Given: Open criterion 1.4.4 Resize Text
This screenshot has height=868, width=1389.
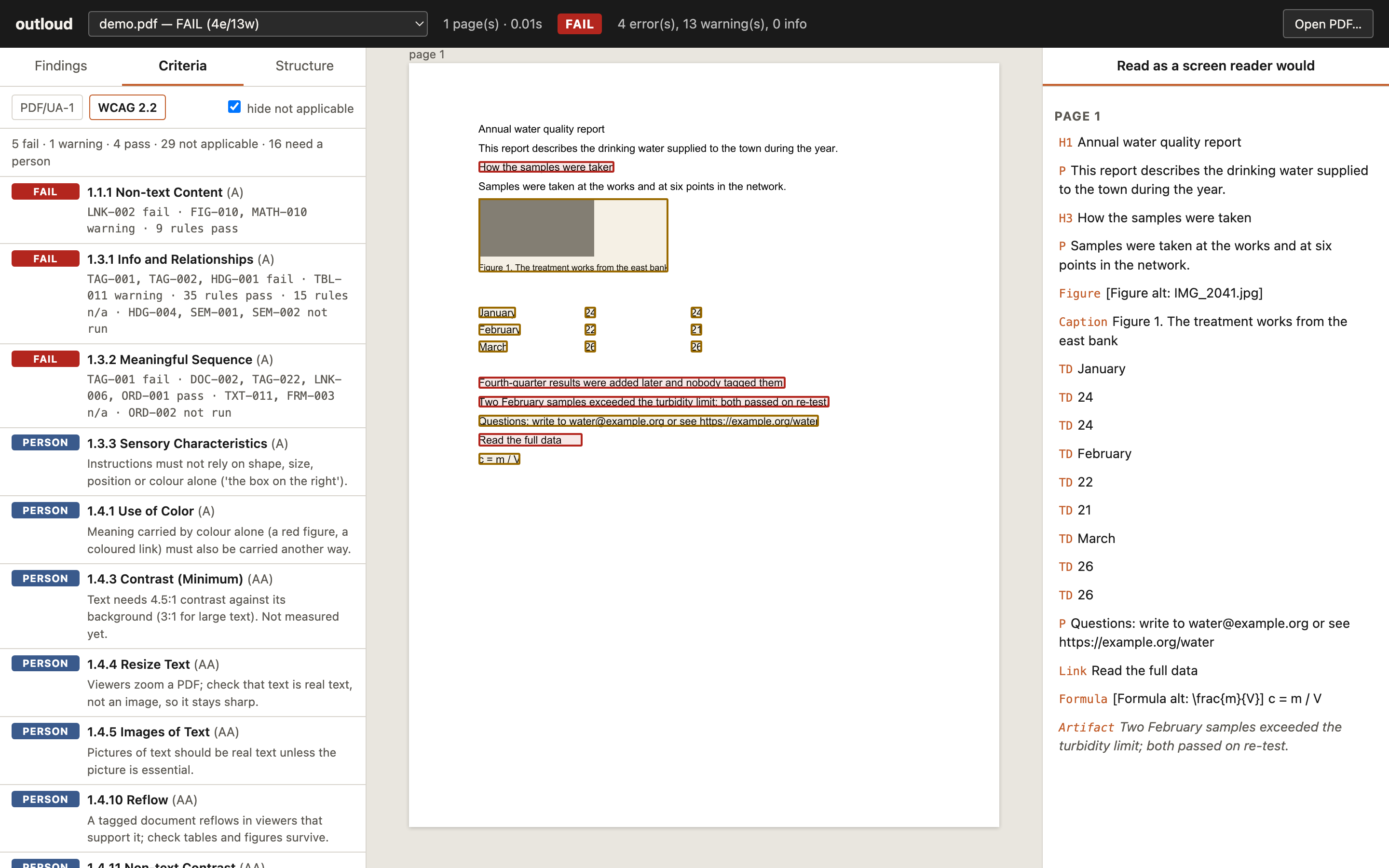Looking at the screenshot, I should coord(182,682).
